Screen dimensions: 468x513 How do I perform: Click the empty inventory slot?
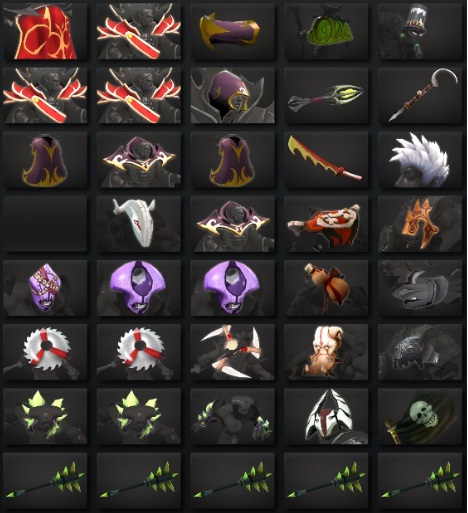coord(45,224)
